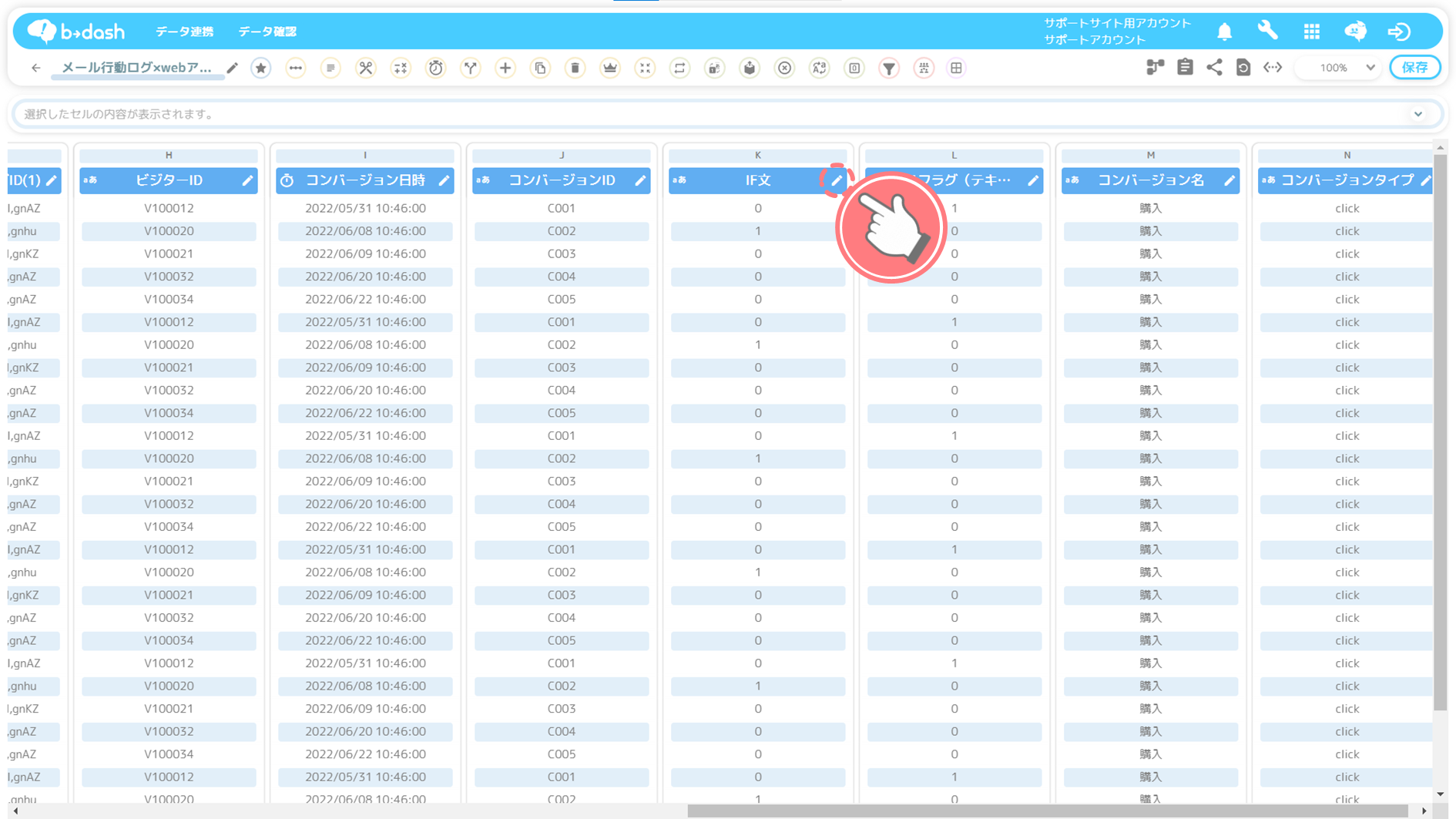
Task: Click the star favorite toolbar icon
Action: [x=261, y=68]
